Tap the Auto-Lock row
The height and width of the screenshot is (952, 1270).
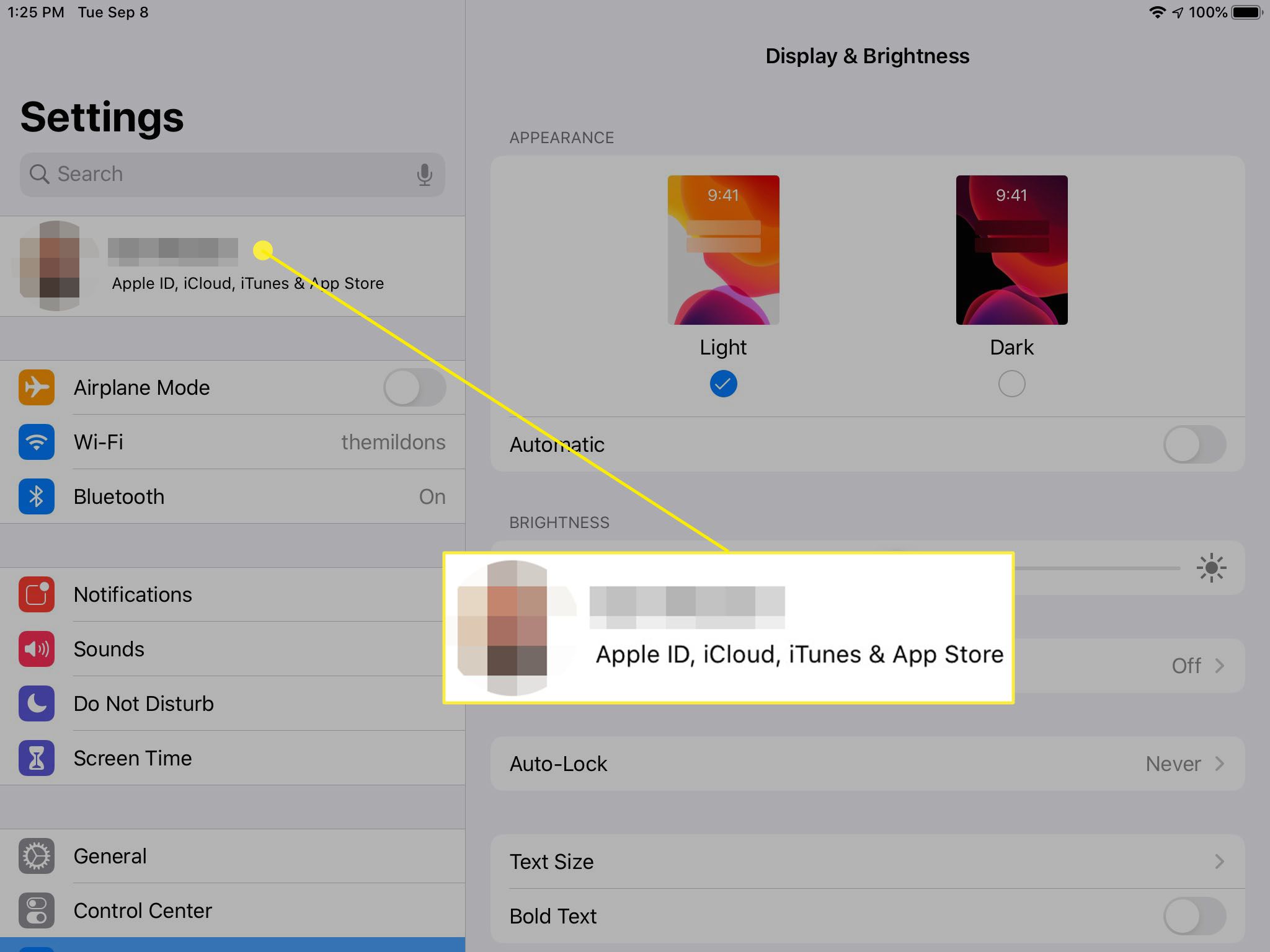coord(868,764)
